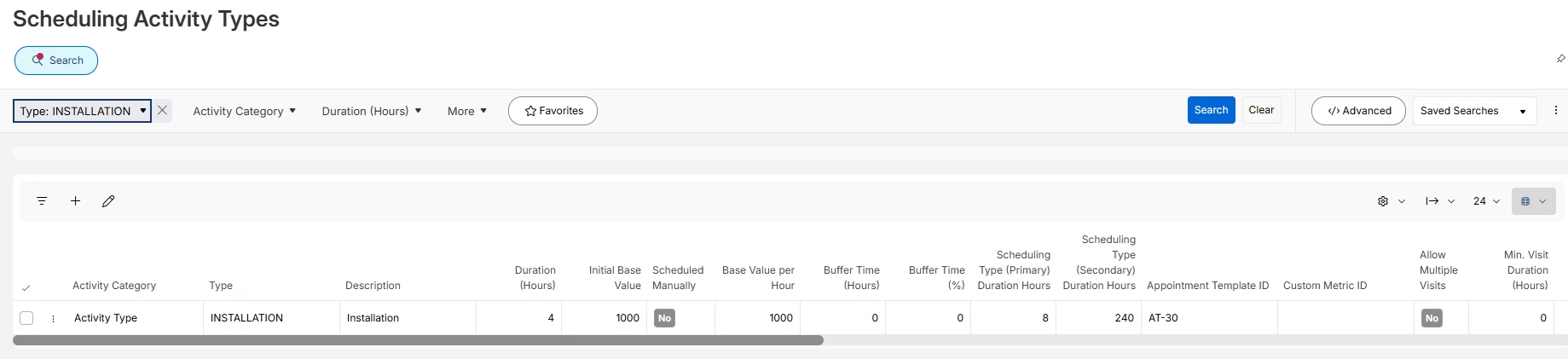The width and height of the screenshot is (1568, 359).
Task: Open the grid view switcher
Action: point(1533,201)
